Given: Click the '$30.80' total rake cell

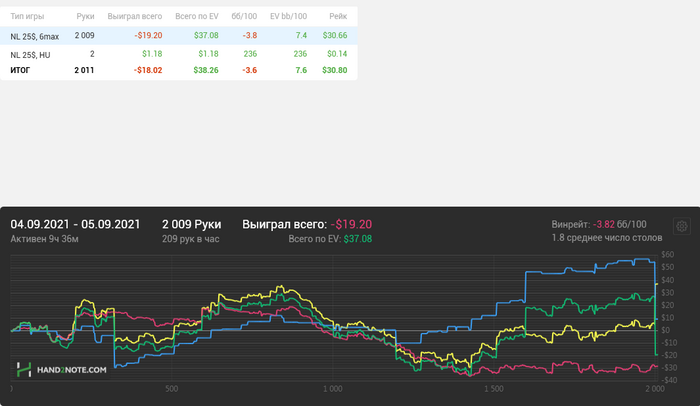Looking at the screenshot, I should point(334,70).
